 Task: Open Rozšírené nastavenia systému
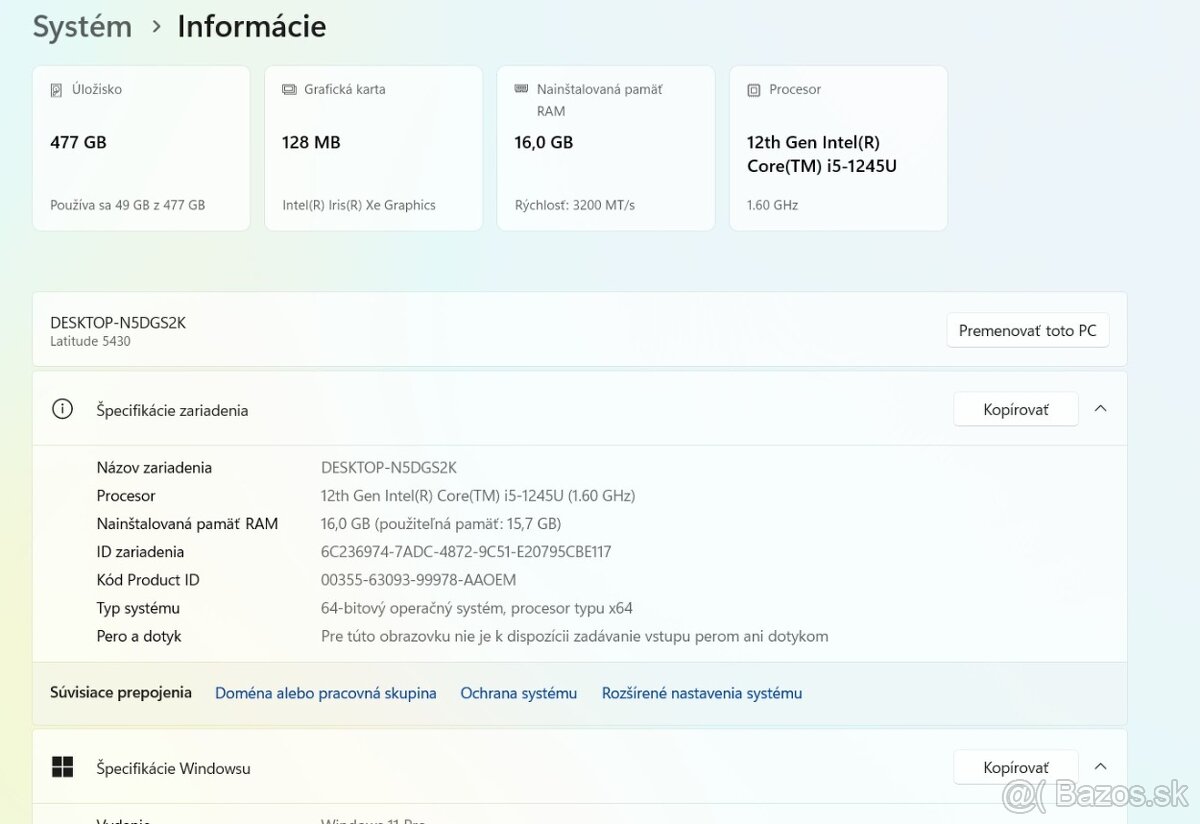pyautogui.click(x=701, y=692)
